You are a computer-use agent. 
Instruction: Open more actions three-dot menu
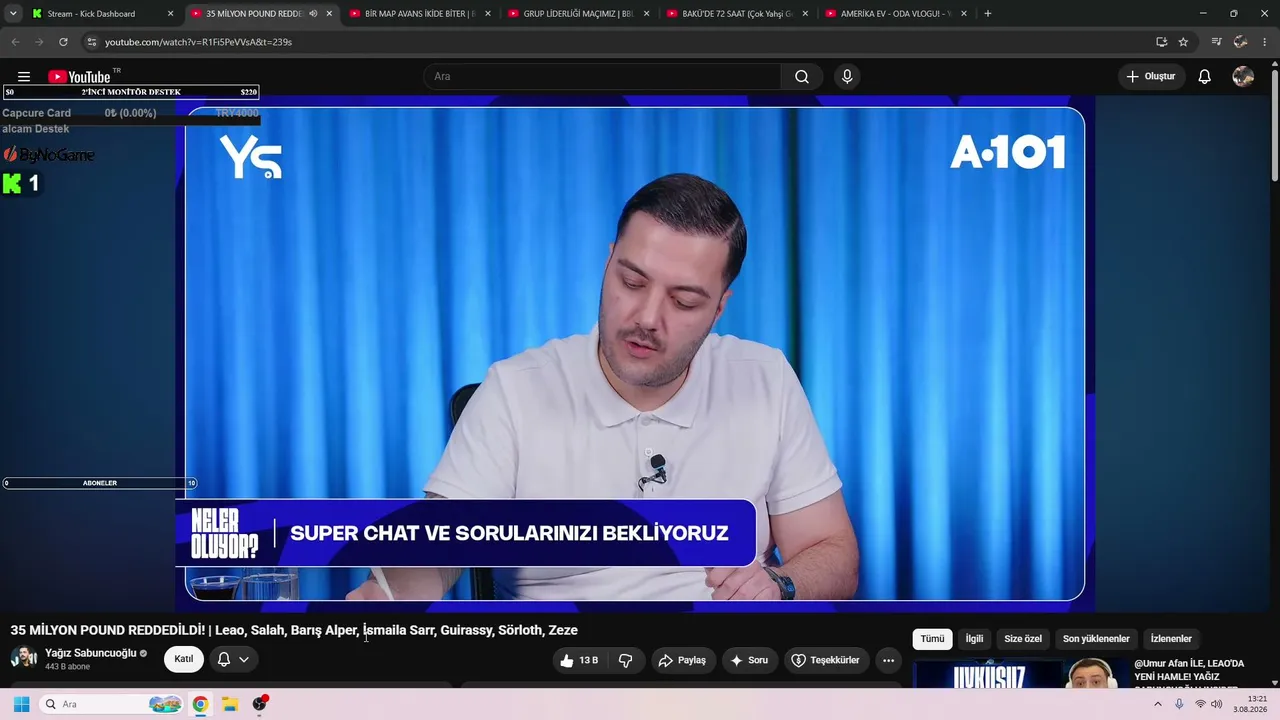pos(888,660)
